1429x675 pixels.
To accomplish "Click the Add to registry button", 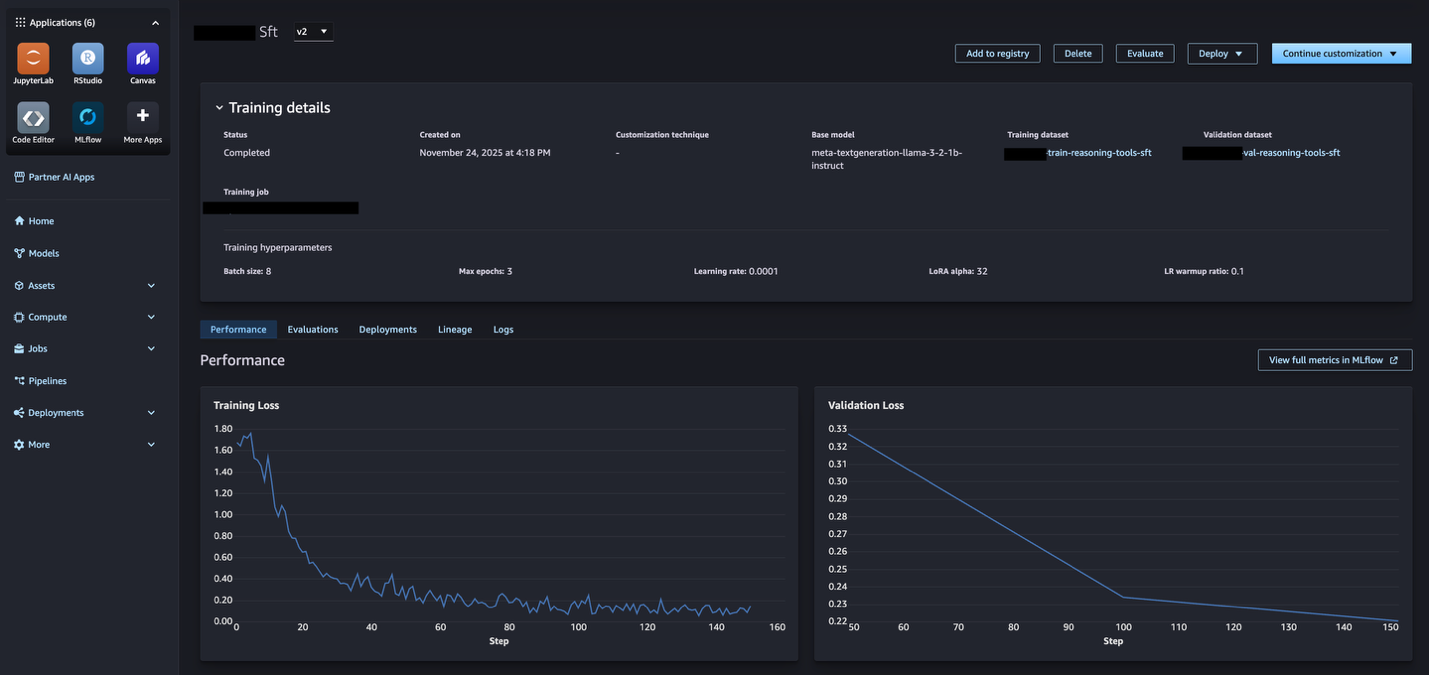I will tap(997, 54).
